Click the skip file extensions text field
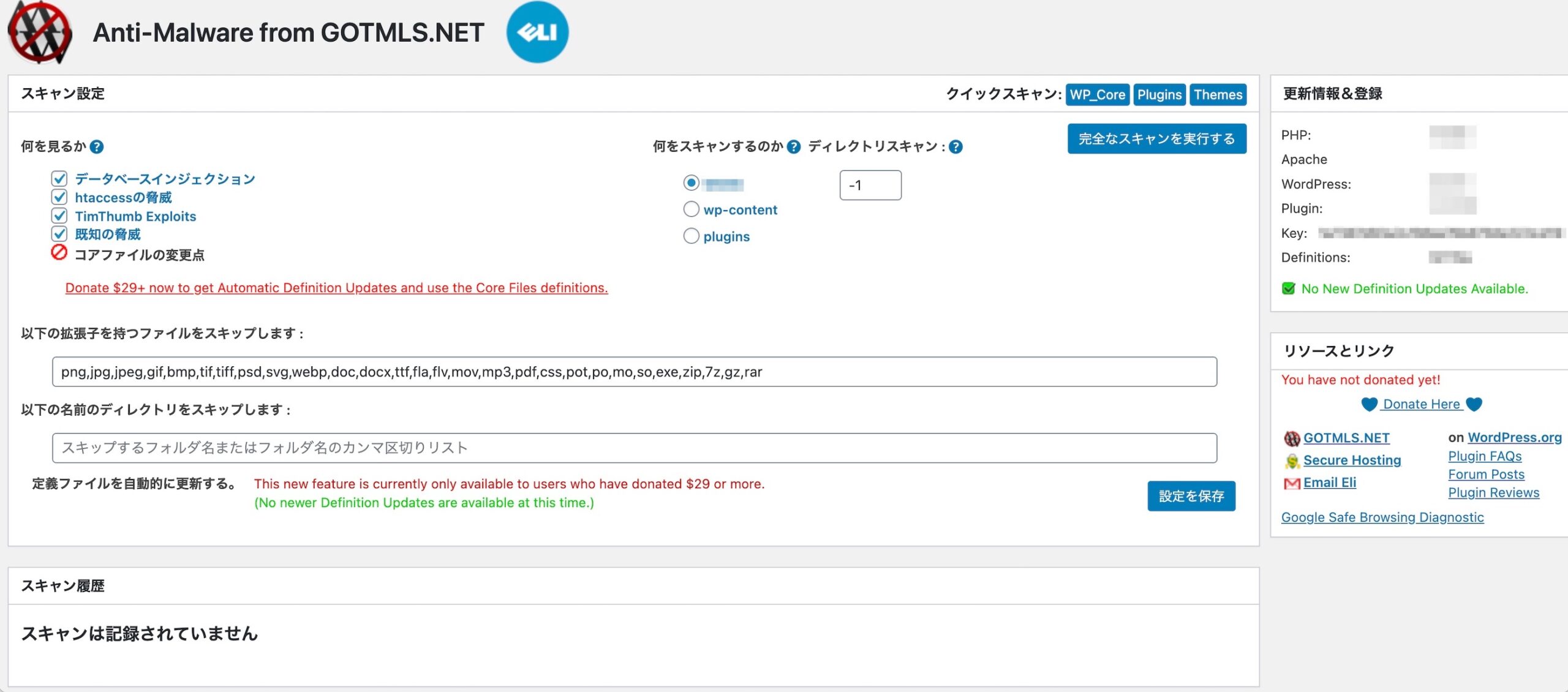1568x692 pixels. [635, 372]
